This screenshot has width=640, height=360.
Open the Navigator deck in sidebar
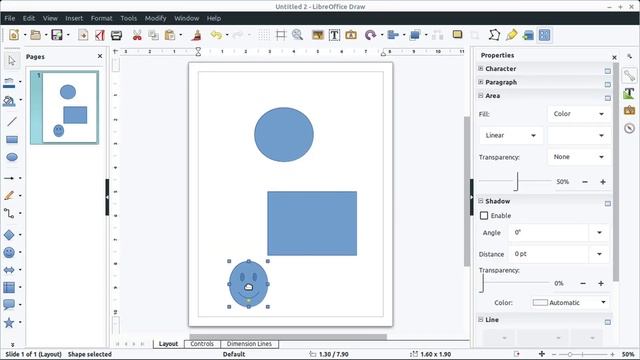click(629, 128)
